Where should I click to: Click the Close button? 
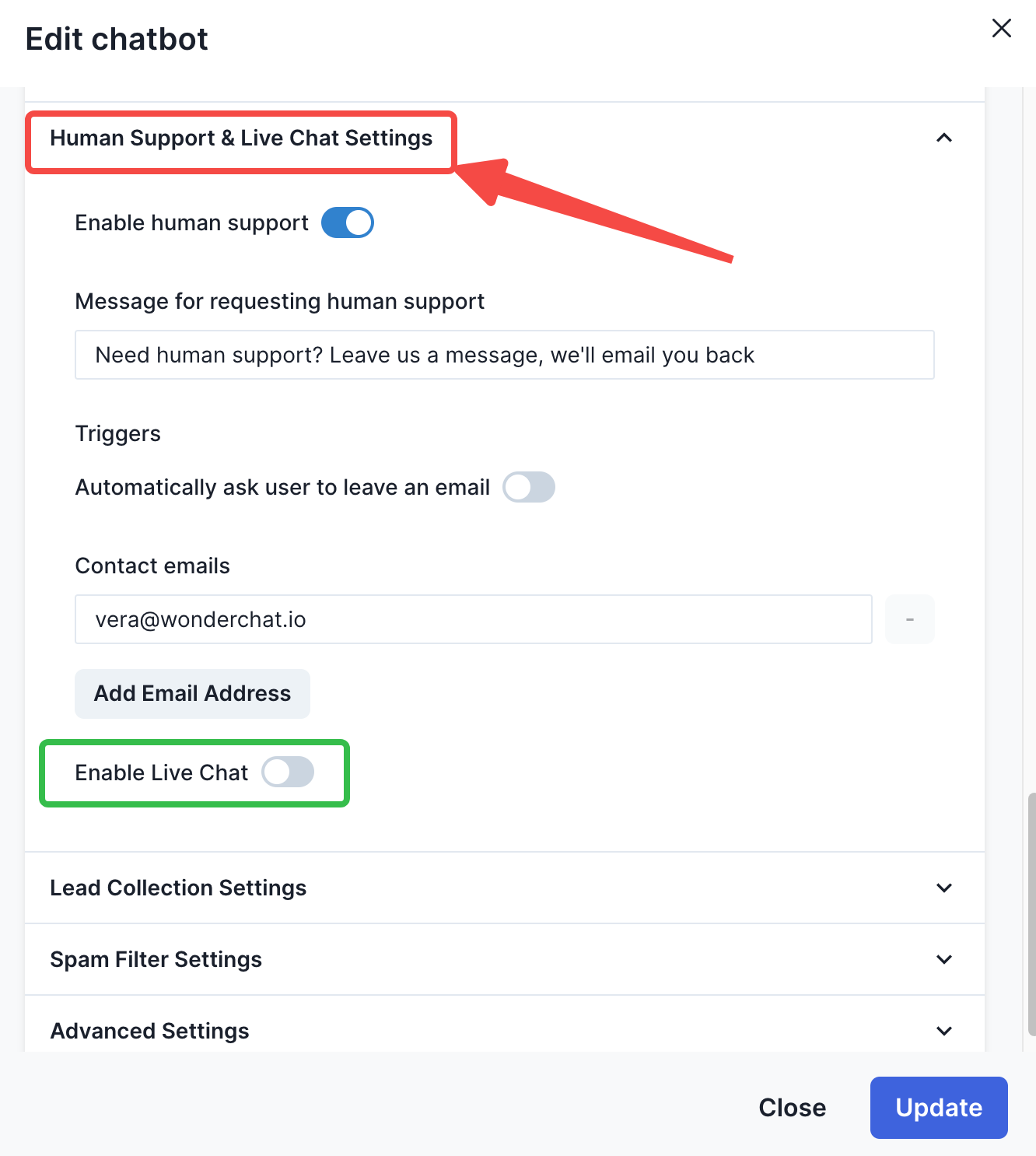click(x=792, y=1107)
